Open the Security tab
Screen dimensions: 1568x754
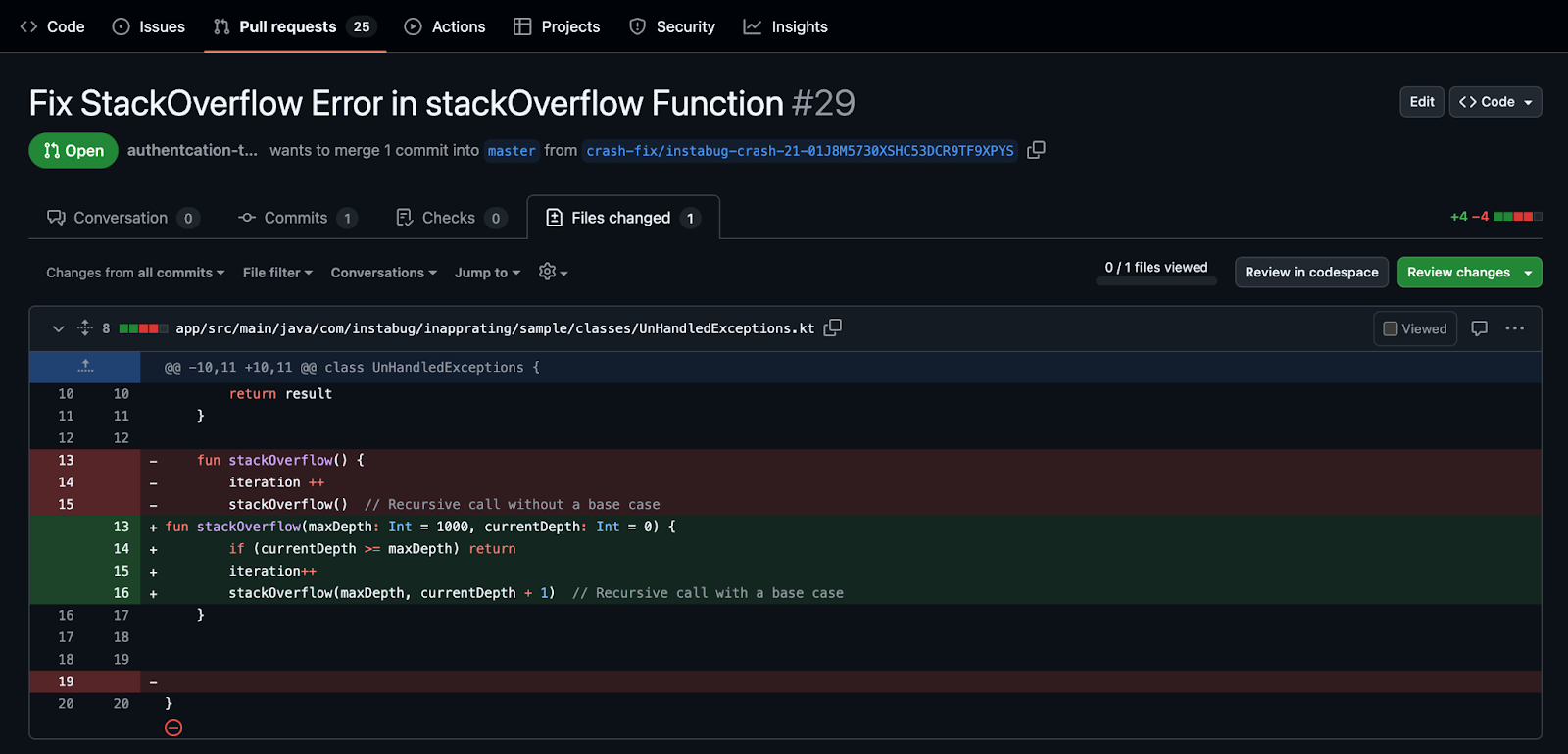click(x=672, y=26)
